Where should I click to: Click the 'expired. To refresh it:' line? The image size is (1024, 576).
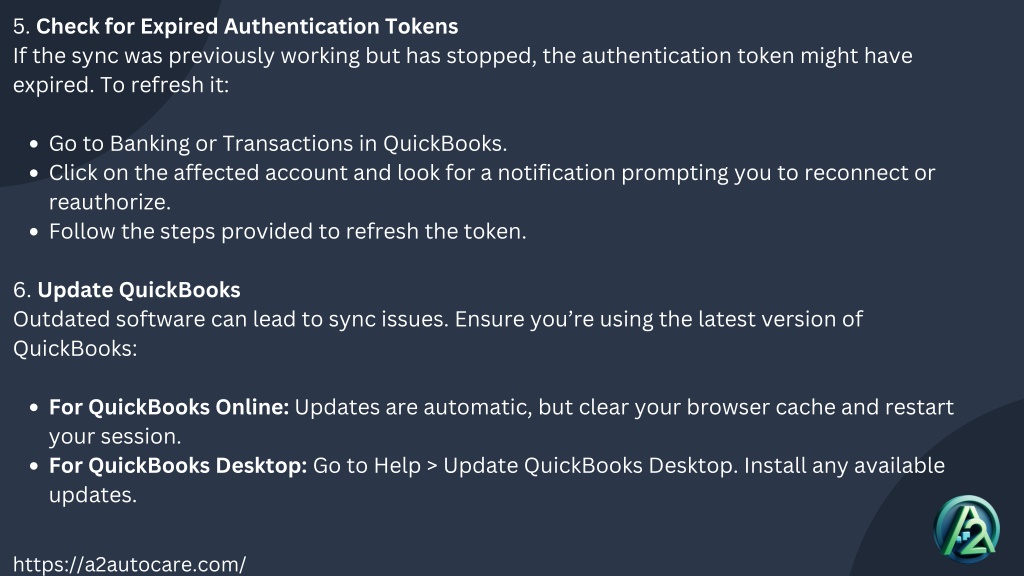tap(121, 85)
